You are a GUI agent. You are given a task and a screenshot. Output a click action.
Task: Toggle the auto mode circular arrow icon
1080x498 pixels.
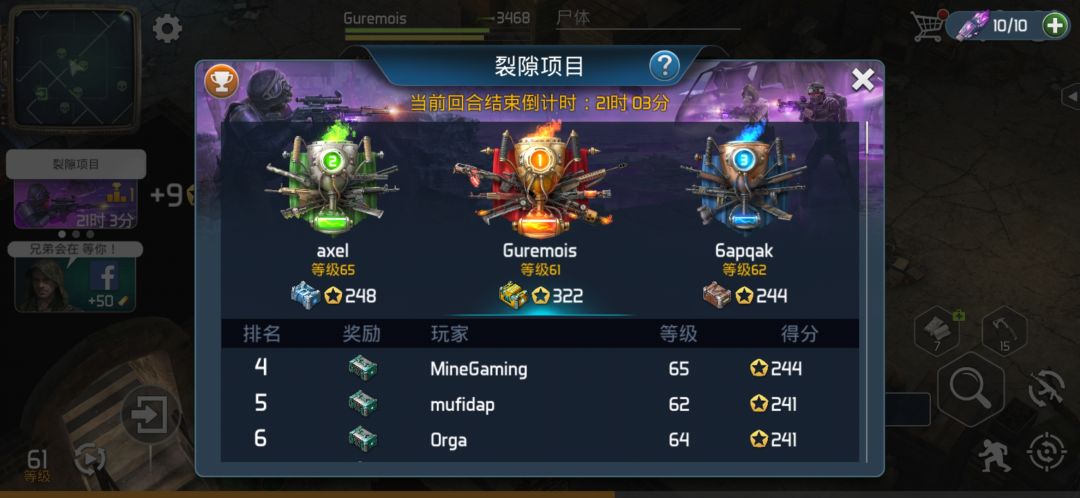90,459
